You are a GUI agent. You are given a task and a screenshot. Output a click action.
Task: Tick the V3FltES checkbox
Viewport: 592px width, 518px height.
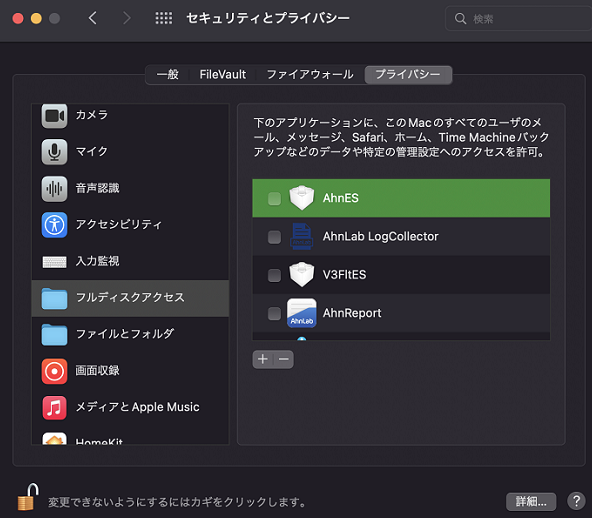[274, 275]
